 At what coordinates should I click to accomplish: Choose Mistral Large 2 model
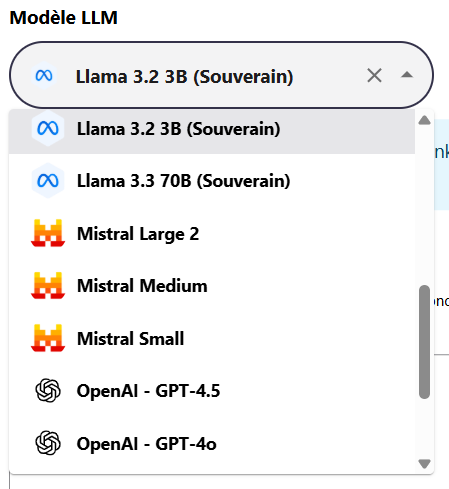coord(212,233)
